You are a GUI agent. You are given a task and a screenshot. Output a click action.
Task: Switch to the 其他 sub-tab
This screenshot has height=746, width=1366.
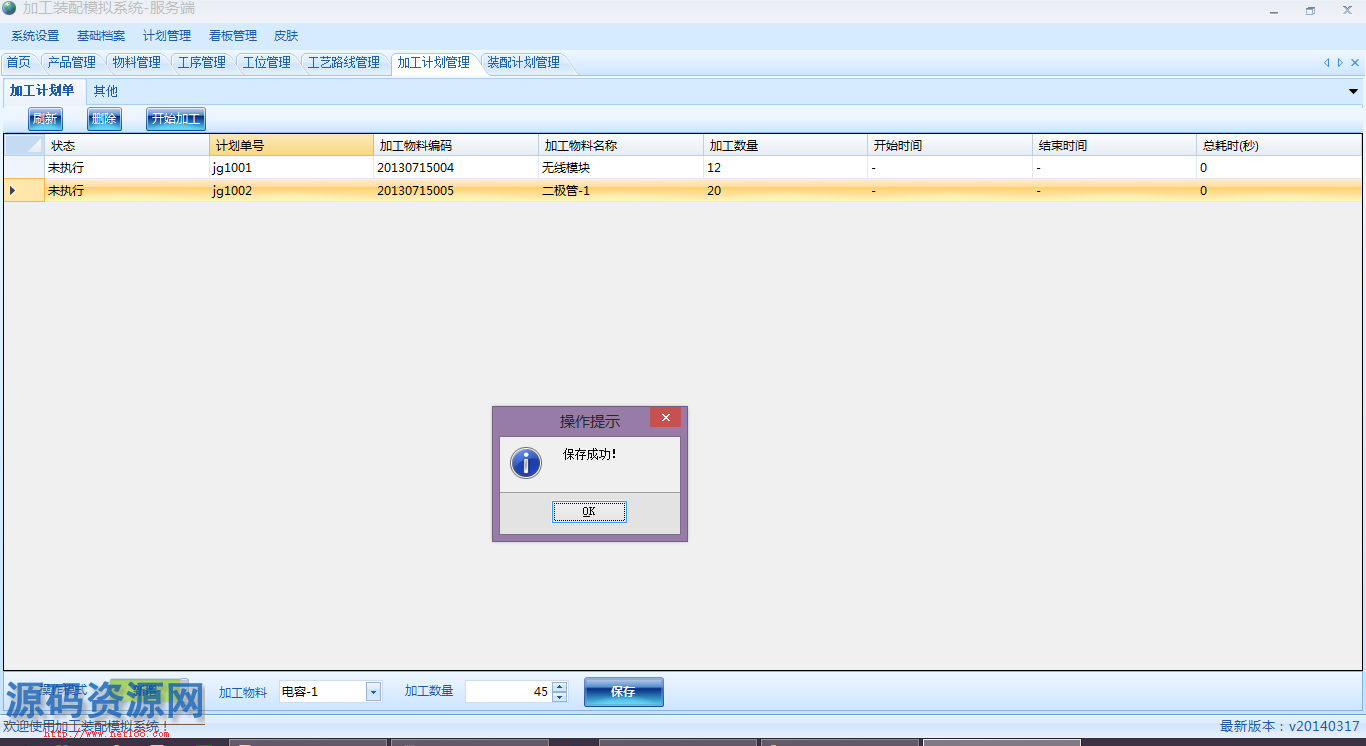pos(106,91)
